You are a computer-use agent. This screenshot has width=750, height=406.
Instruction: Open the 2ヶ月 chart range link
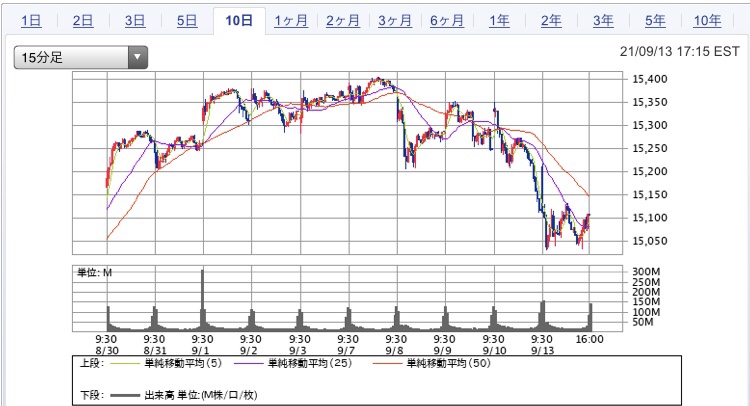click(x=343, y=21)
